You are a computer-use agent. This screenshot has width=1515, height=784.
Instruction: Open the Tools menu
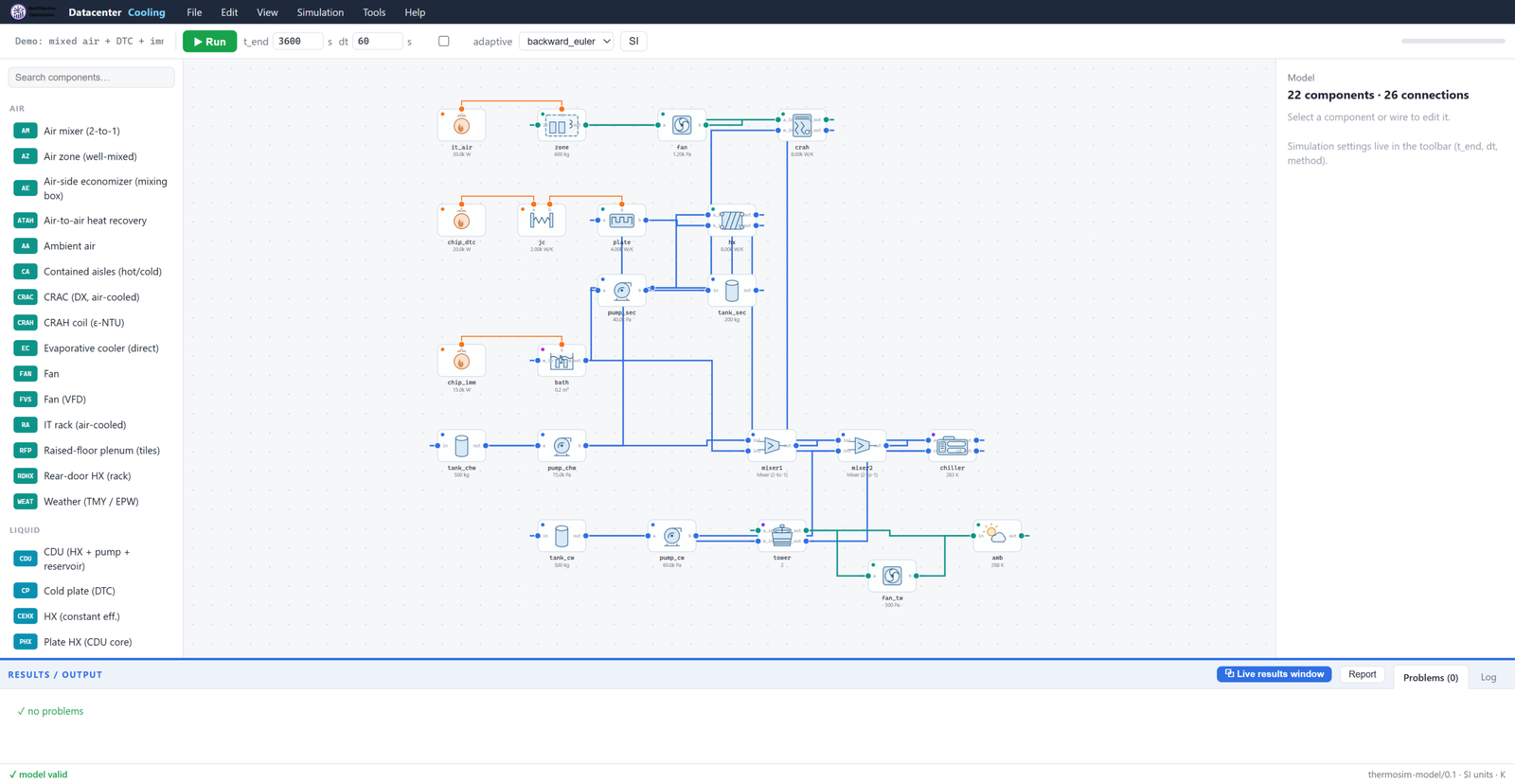click(374, 12)
